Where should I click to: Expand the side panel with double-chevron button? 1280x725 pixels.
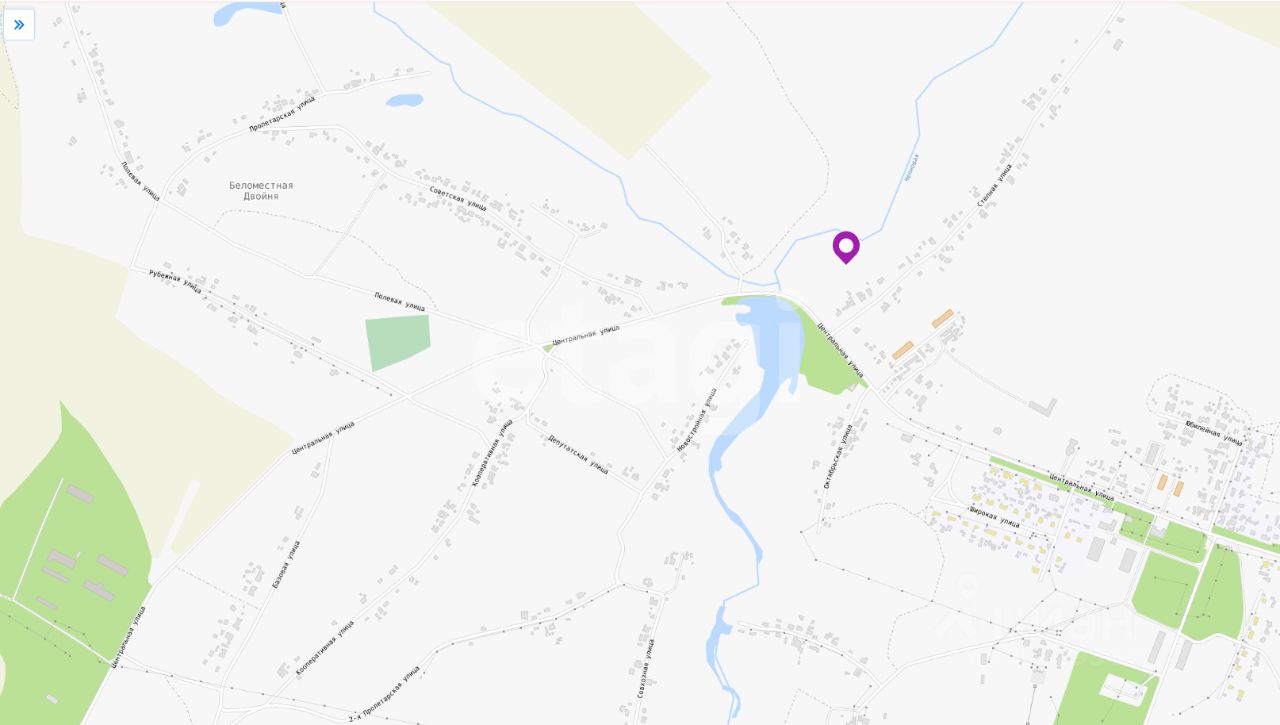tap(19, 25)
